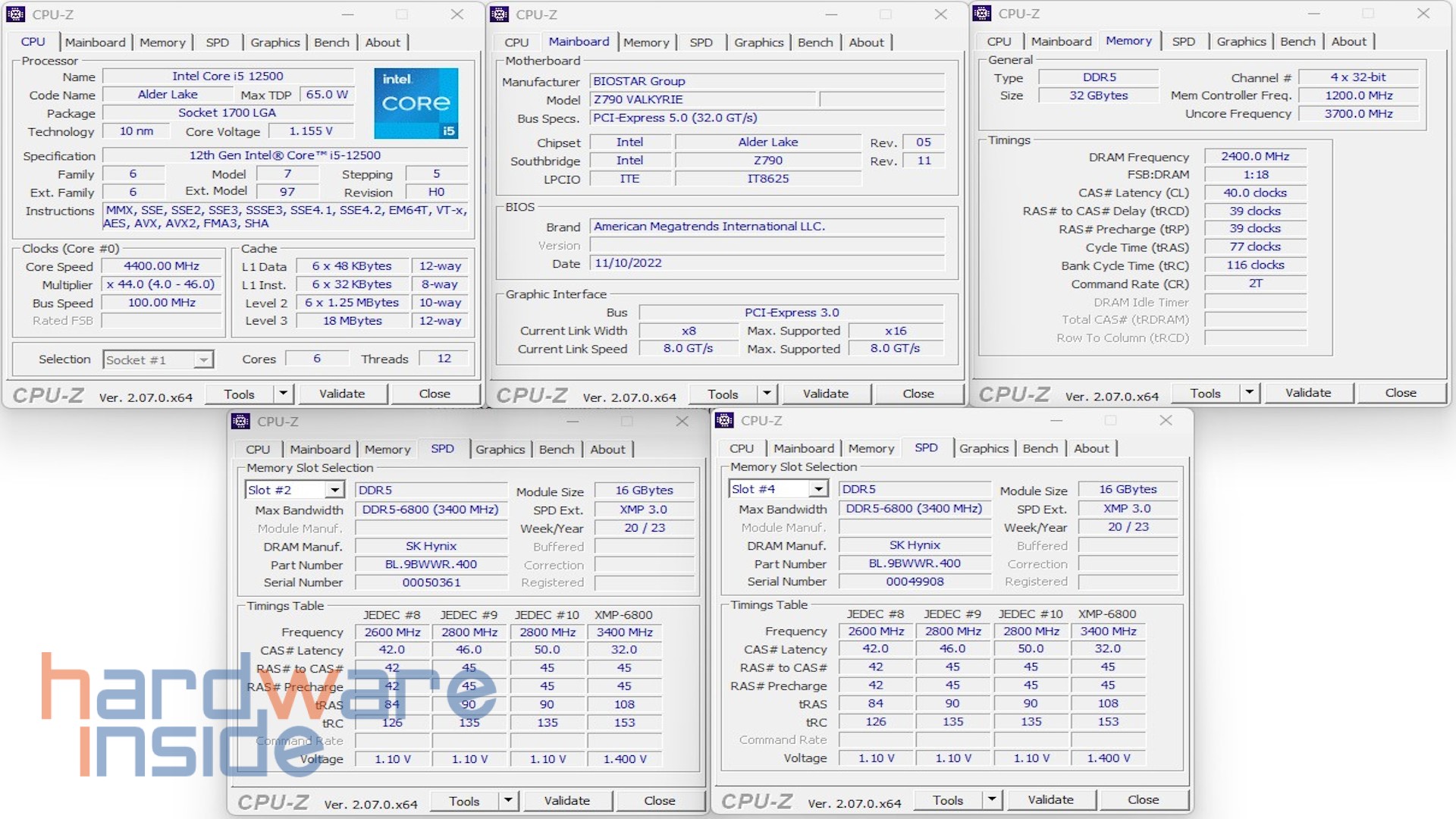Click the CPU-Z icon in the Memory window's title bar
The height and width of the screenshot is (819, 1456).
click(x=982, y=14)
